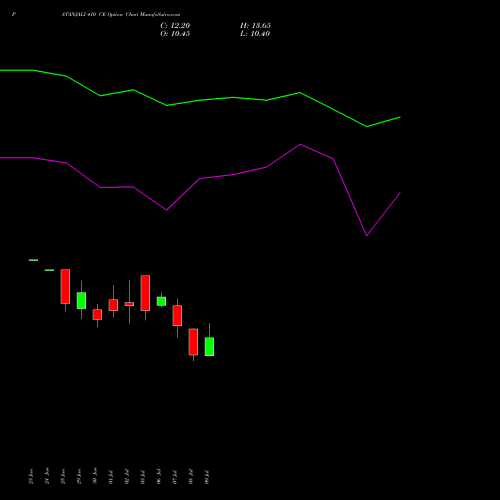Select the 07 Jul date label
The width and height of the screenshot is (500, 500).
point(175,477)
